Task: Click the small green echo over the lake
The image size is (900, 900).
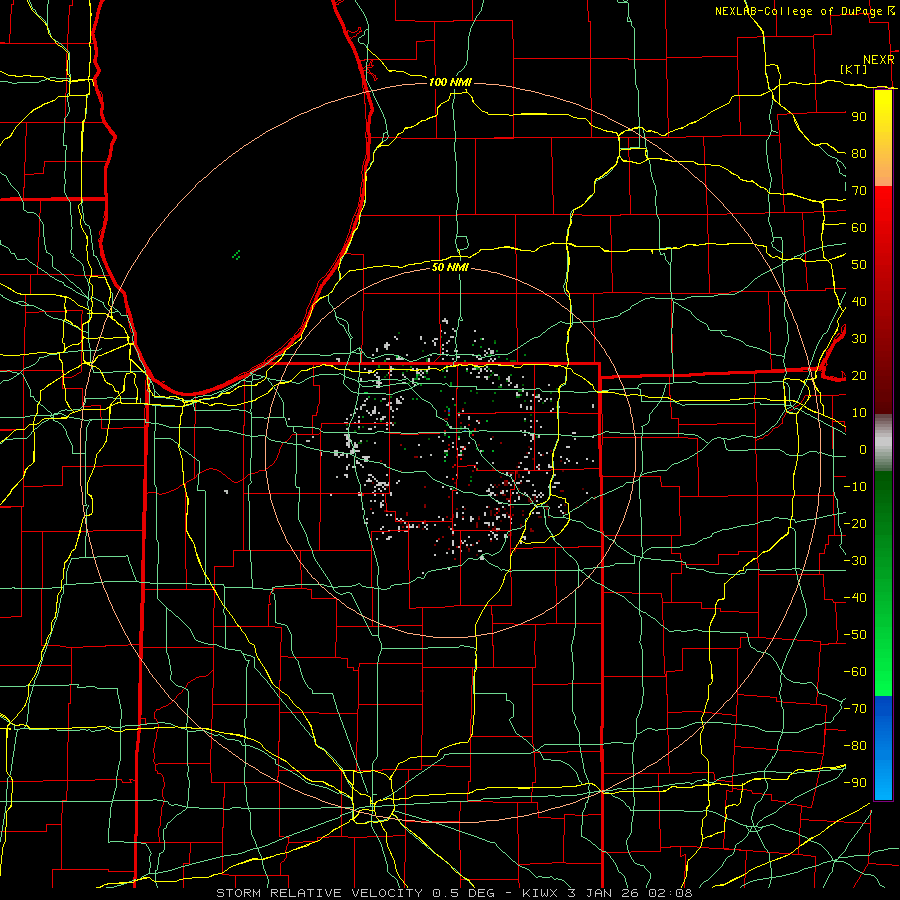Action: (236, 255)
